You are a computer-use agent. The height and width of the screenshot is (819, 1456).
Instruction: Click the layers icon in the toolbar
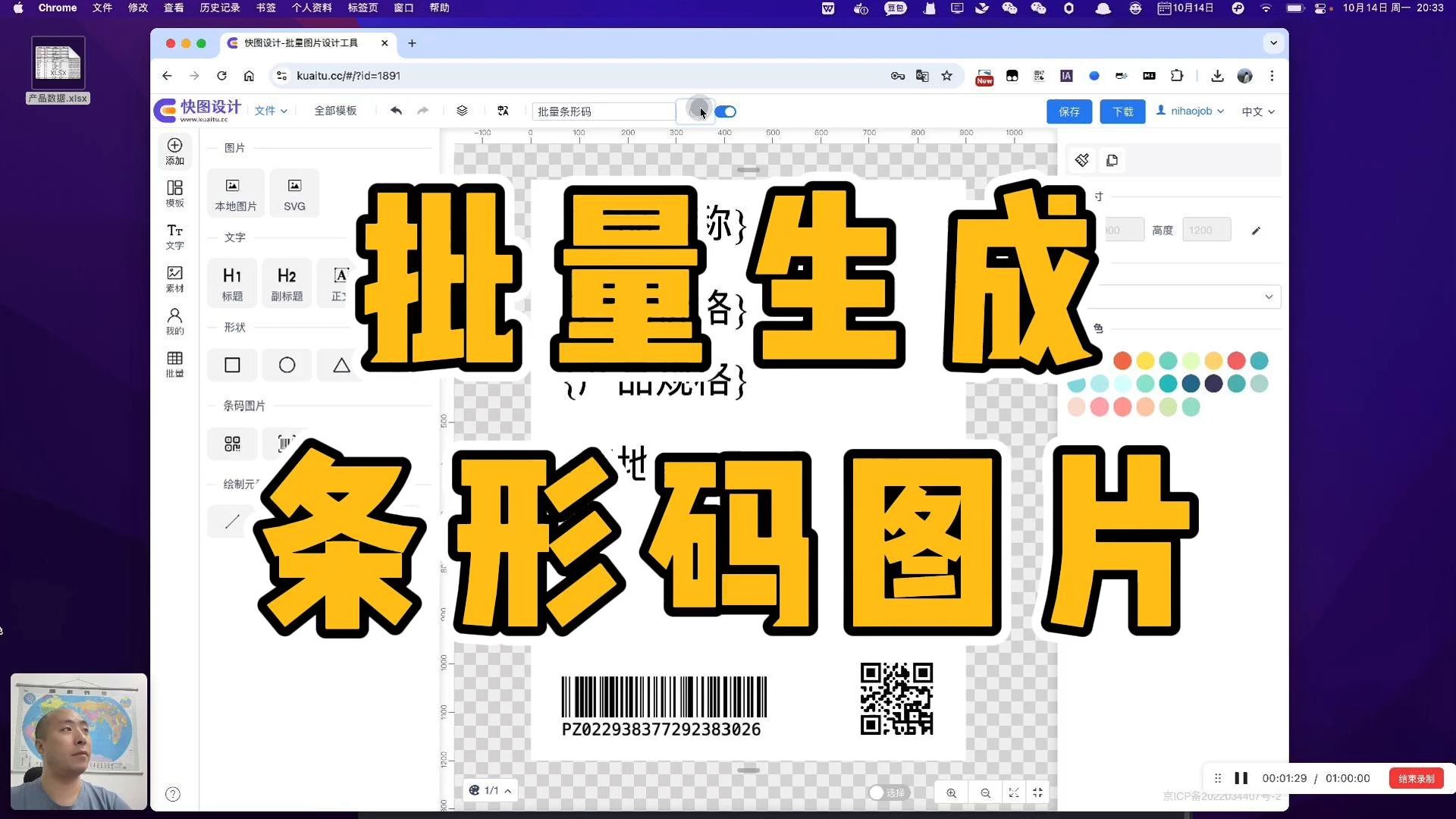pos(462,111)
